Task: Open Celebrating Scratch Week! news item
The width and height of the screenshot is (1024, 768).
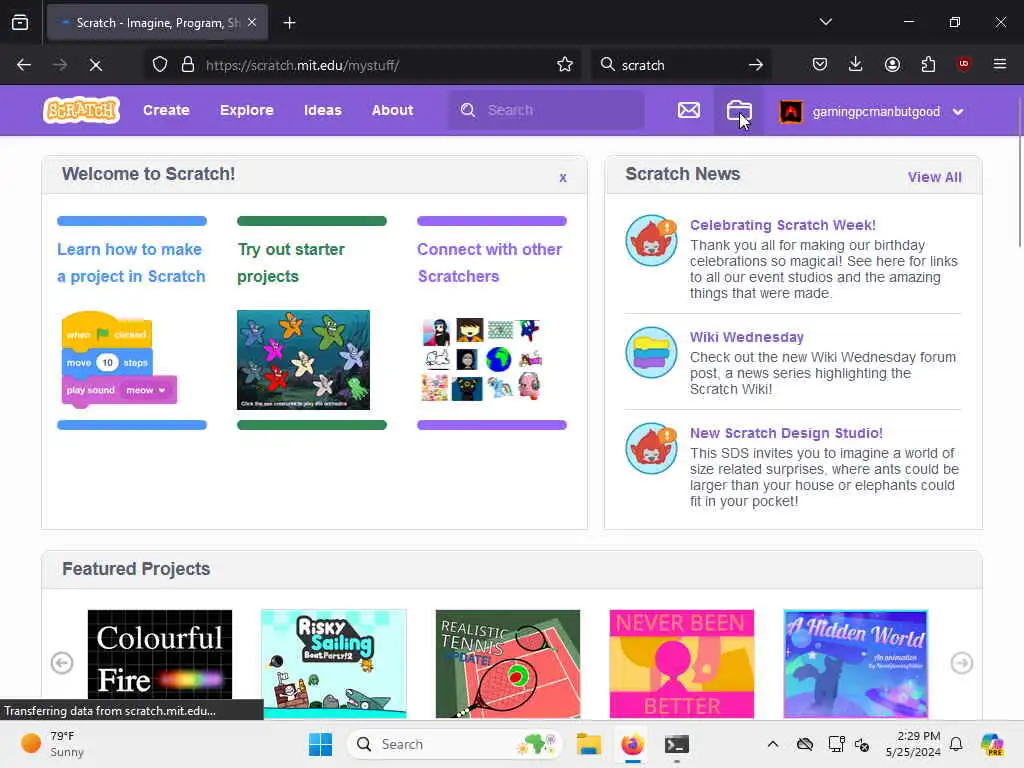Action: [782, 225]
